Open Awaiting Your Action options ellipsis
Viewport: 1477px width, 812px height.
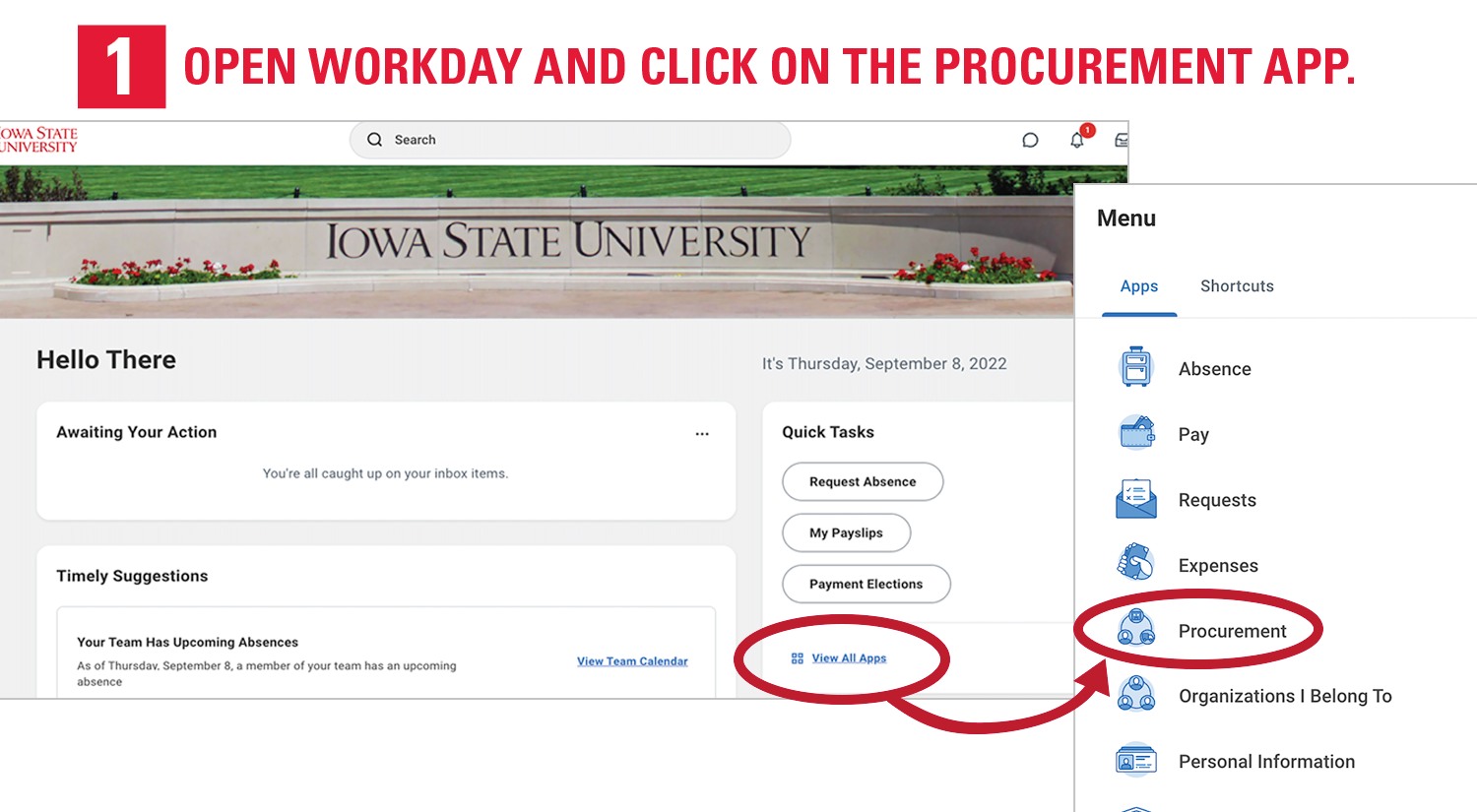coord(702,433)
